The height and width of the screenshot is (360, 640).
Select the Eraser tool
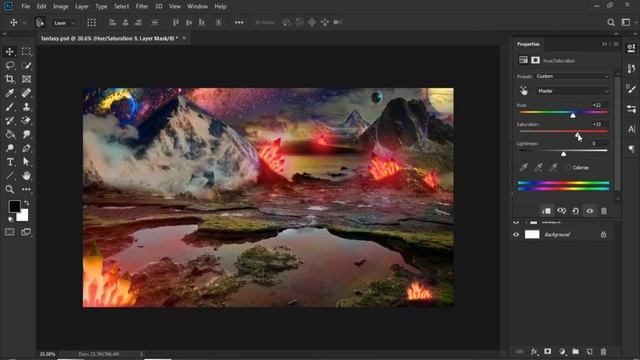tap(26, 121)
